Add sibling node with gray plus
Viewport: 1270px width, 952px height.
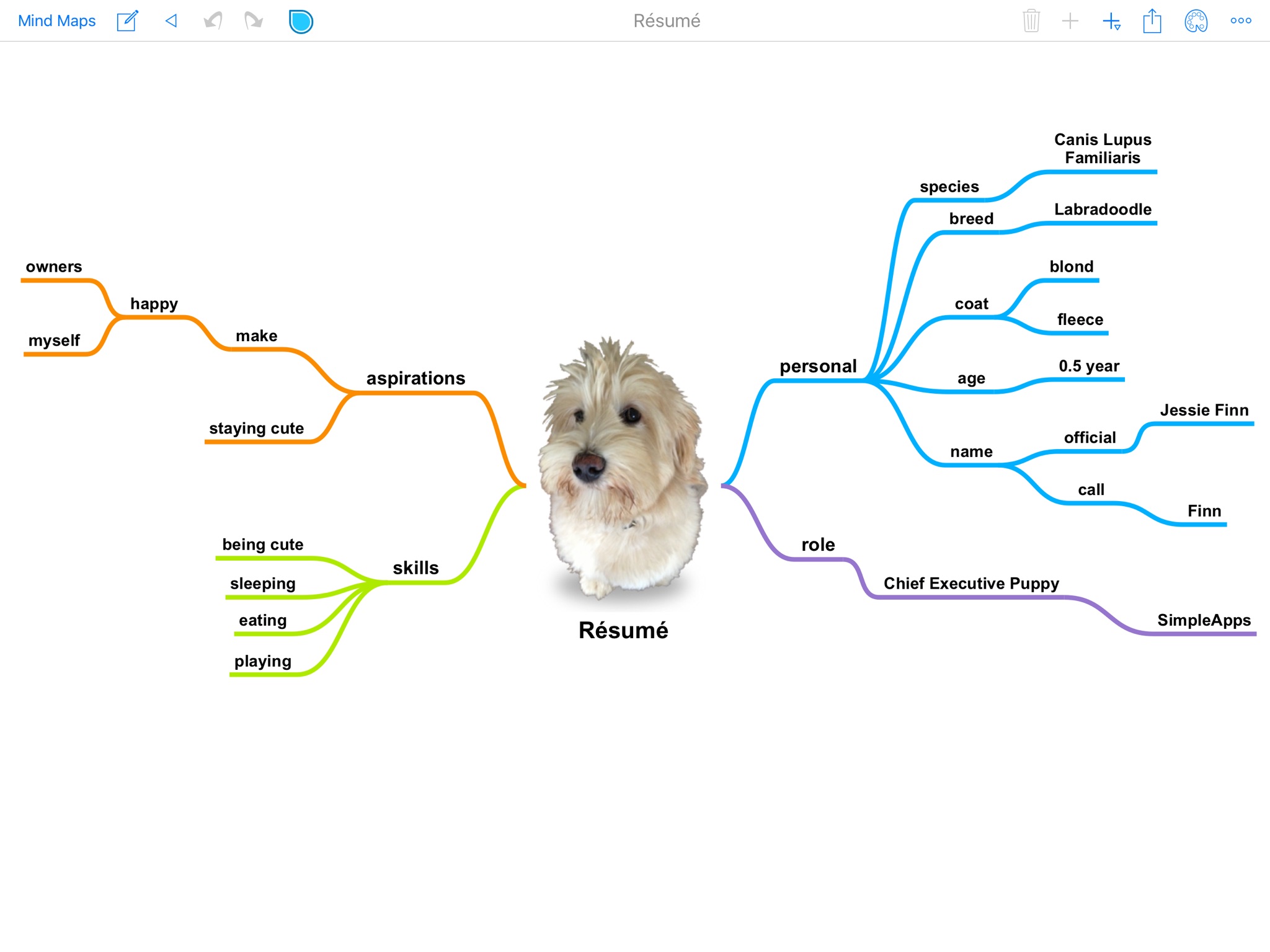[1070, 21]
